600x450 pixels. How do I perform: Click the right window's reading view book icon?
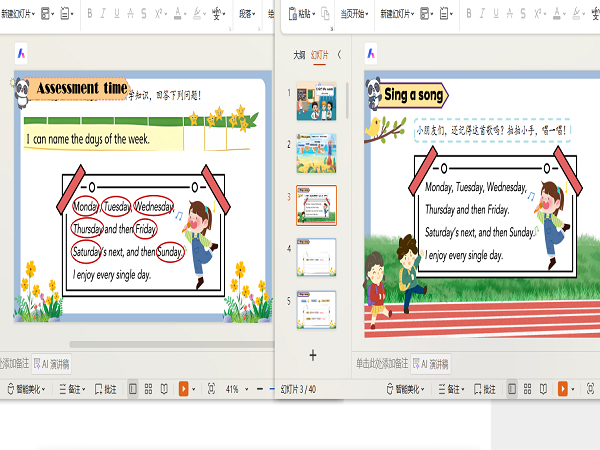(x=545, y=388)
